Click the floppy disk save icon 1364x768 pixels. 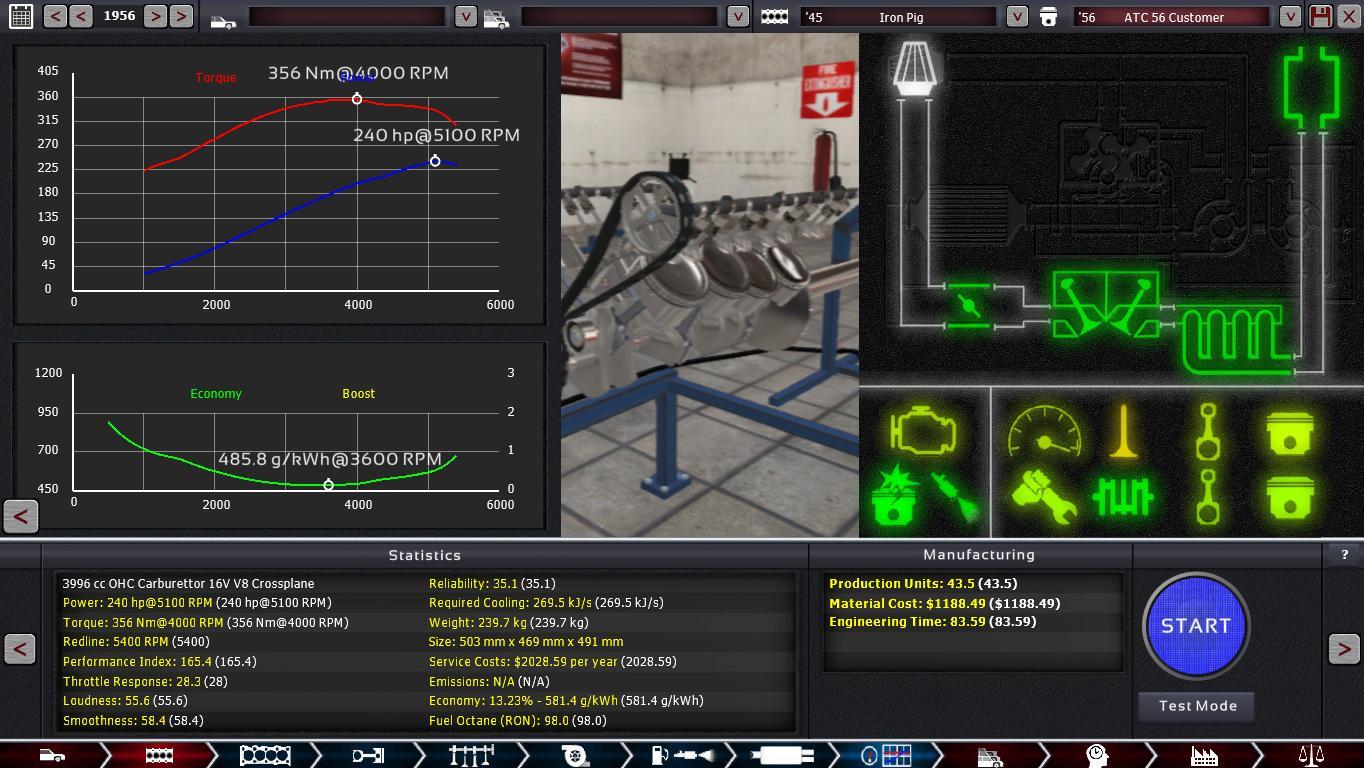(1321, 16)
